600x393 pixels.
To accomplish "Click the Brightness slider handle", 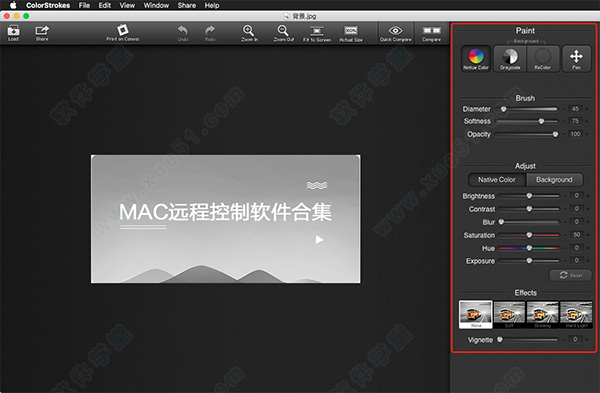I will click(x=529, y=196).
